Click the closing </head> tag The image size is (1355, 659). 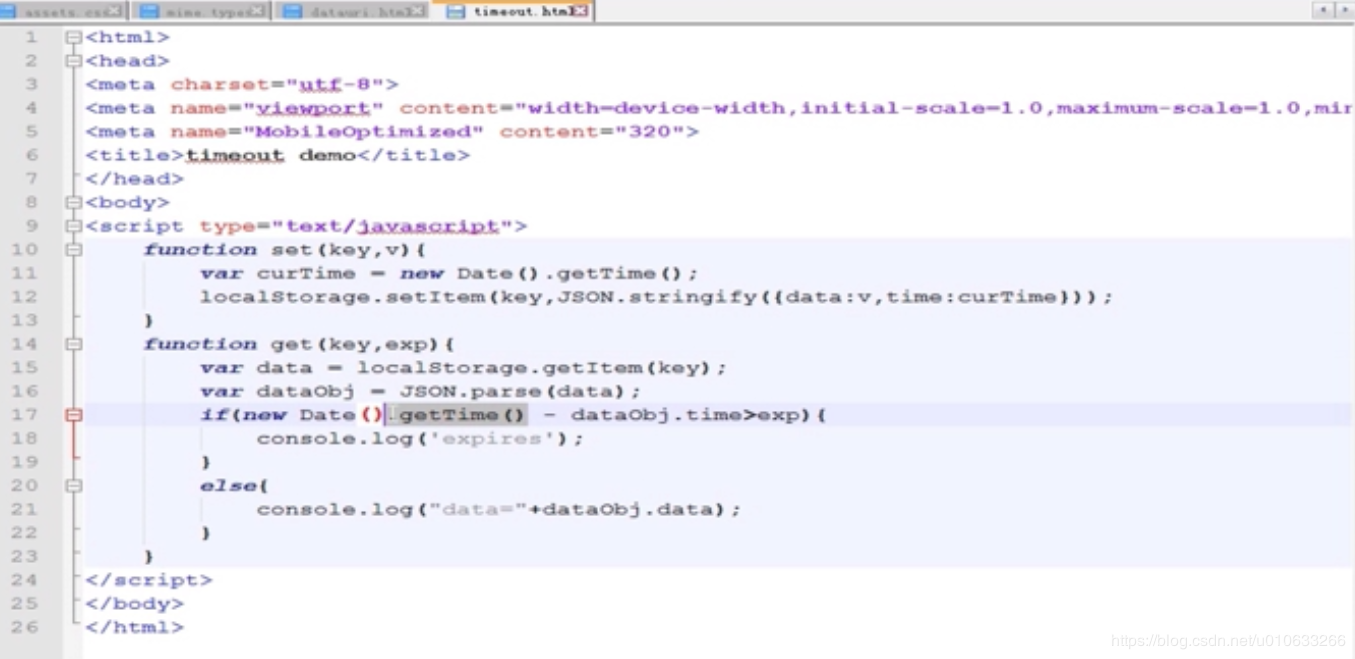pyautogui.click(x=135, y=179)
